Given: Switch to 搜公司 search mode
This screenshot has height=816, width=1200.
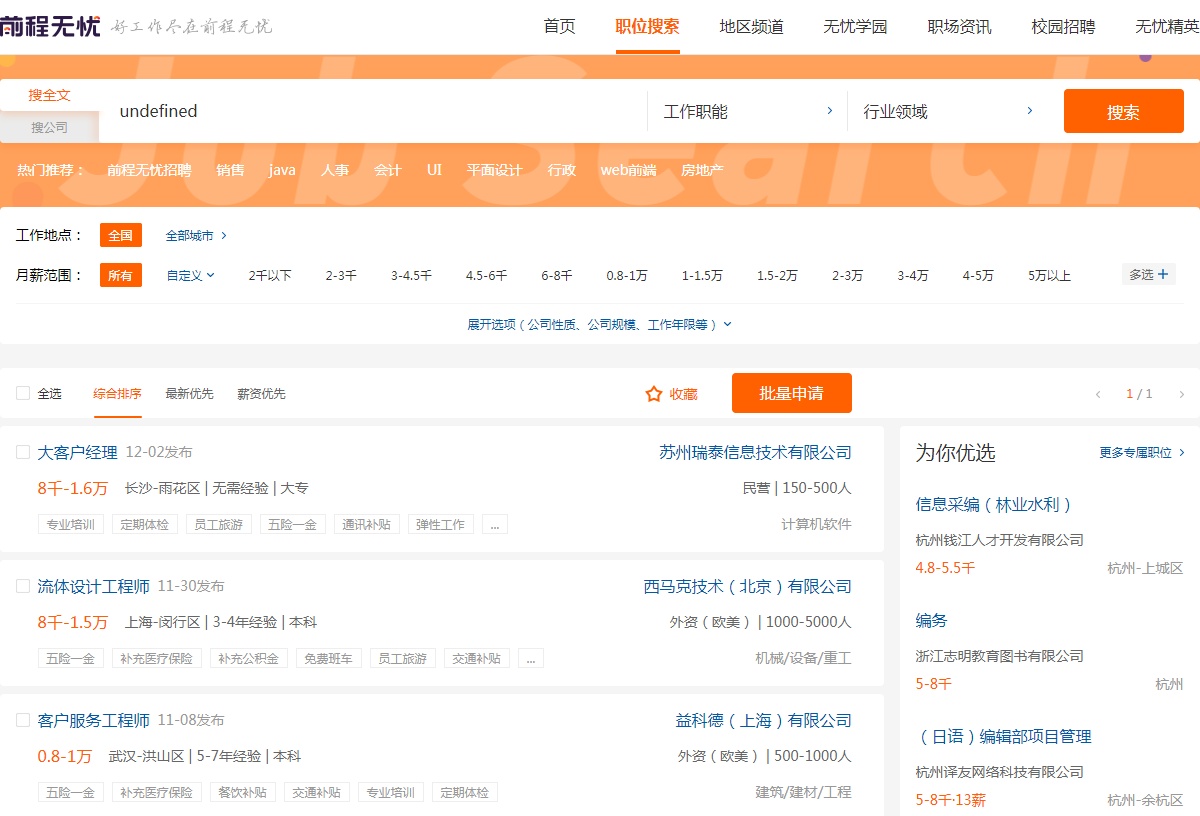Looking at the screenshot, I should click(50, 127).
